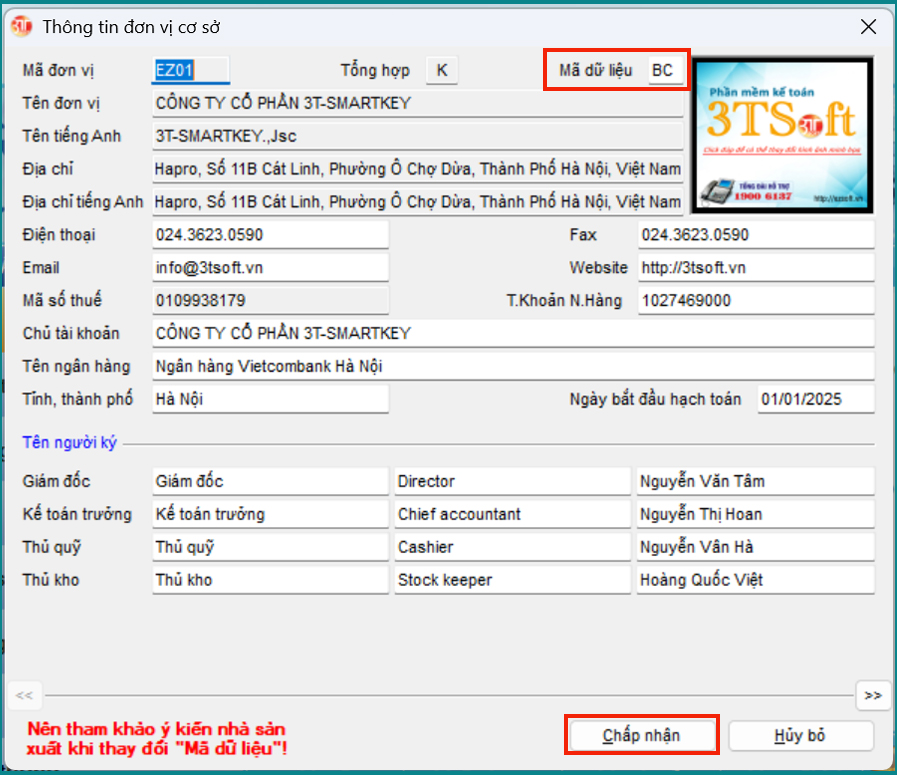Viewport: 897px width, 775px height.
Task: Close the Thông tin đơn vị cơ sở dialog
Action: point(868,27)
